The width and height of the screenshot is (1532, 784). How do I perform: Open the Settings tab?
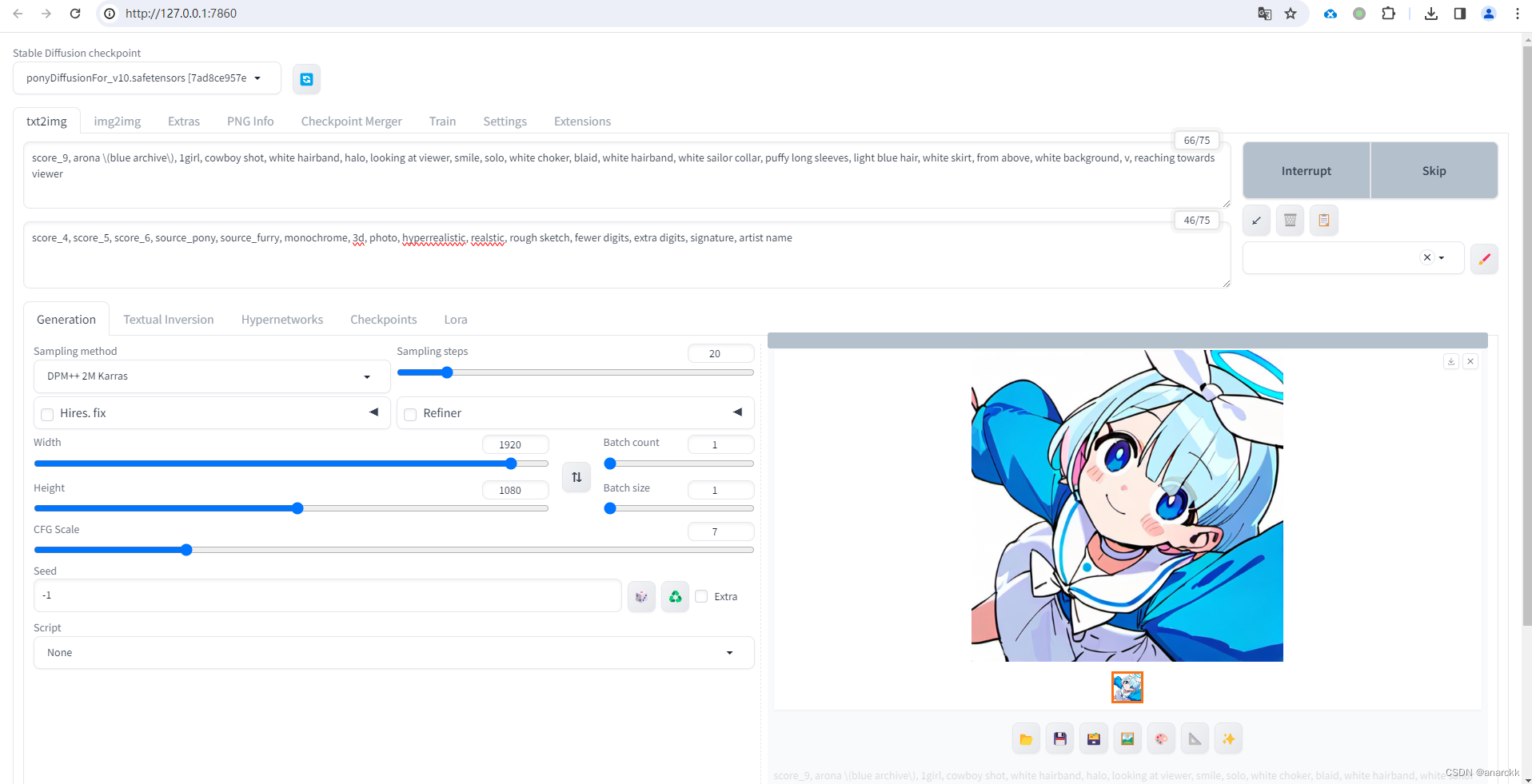[505, 121]
